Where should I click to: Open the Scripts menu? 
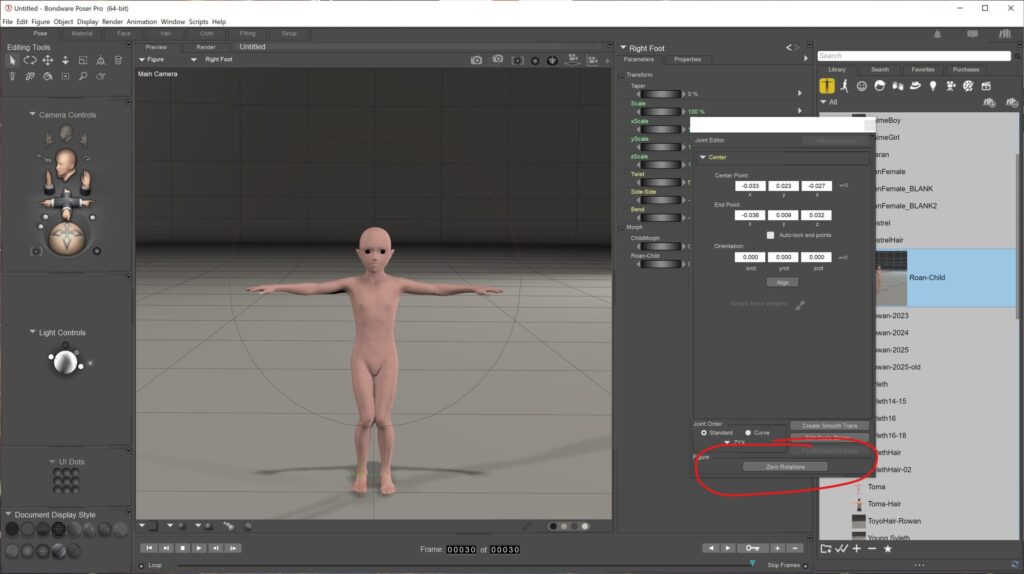tap(199, 22)
